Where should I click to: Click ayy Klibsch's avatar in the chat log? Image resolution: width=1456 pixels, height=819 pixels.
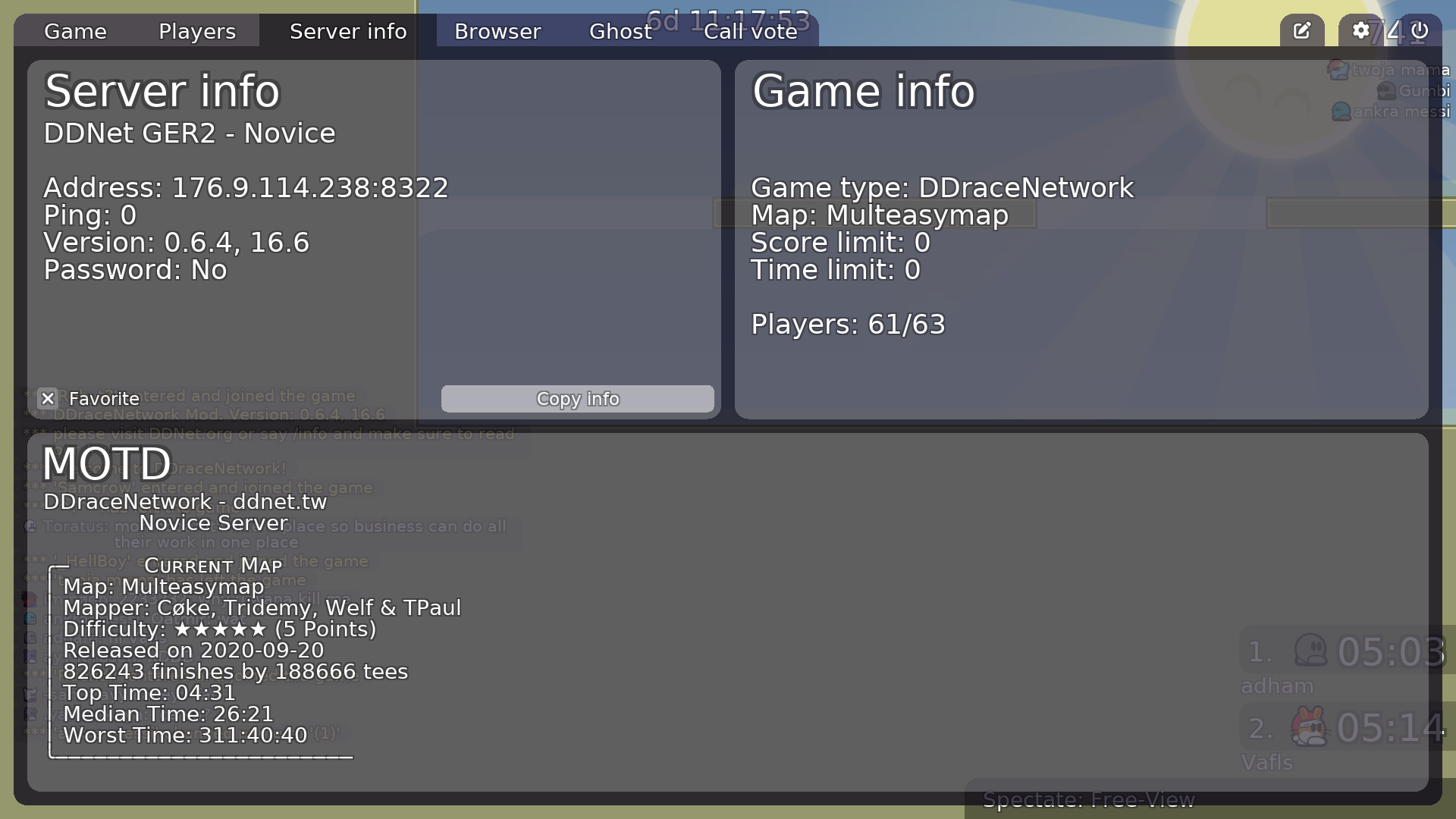31,657
